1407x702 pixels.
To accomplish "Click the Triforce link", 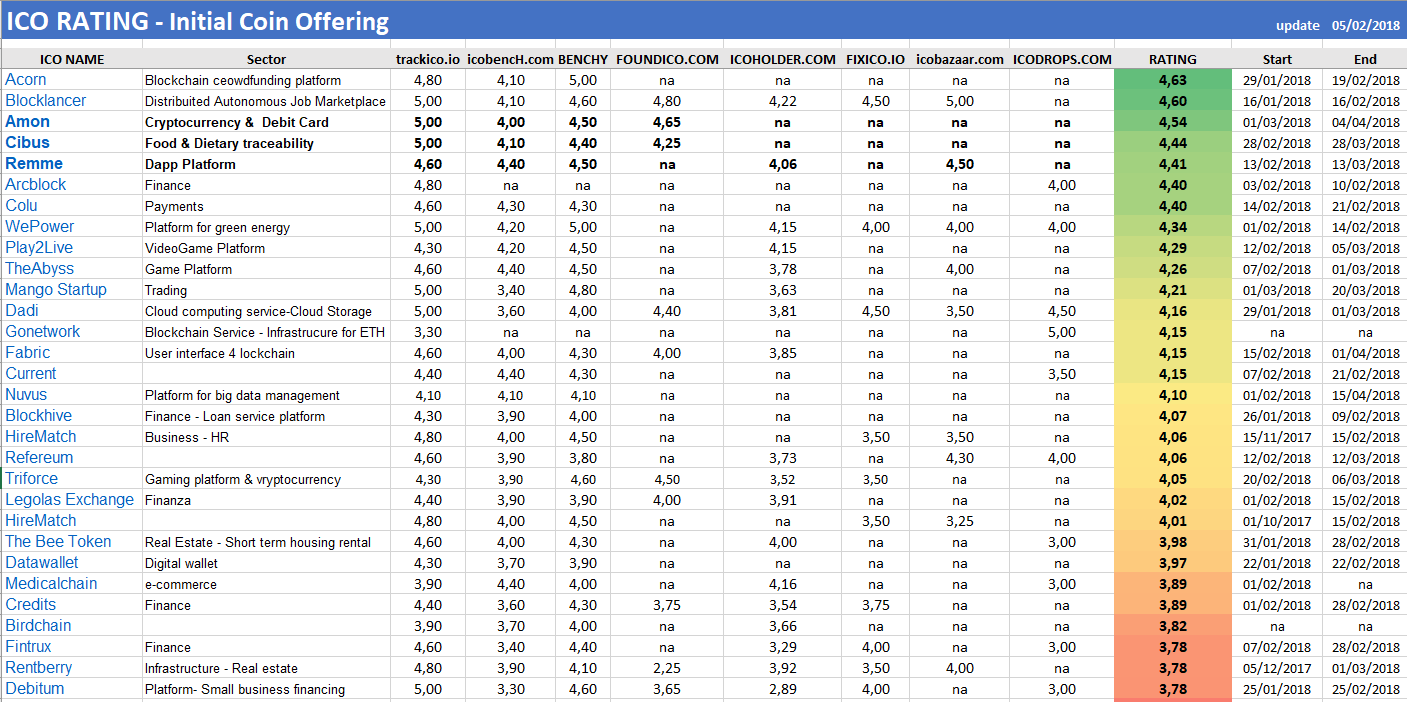I will pyautogui.click(x=32, y=479).
